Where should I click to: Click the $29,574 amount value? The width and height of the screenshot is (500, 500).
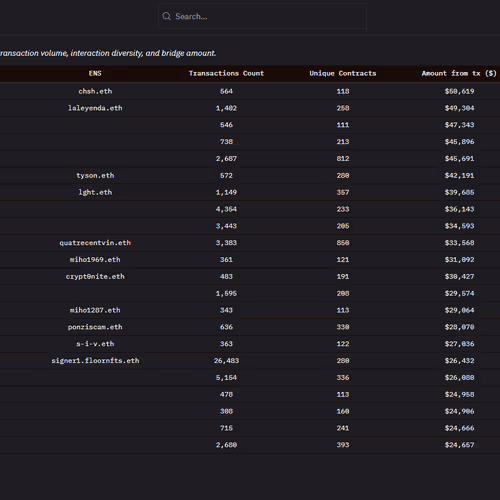pyautogui.click(x=459, y=293)
